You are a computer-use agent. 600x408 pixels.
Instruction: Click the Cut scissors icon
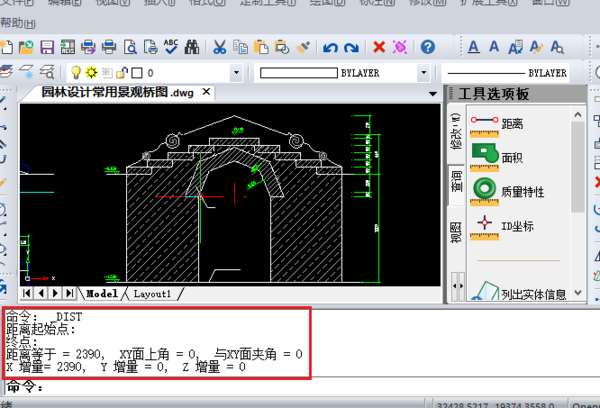(220, 47)
